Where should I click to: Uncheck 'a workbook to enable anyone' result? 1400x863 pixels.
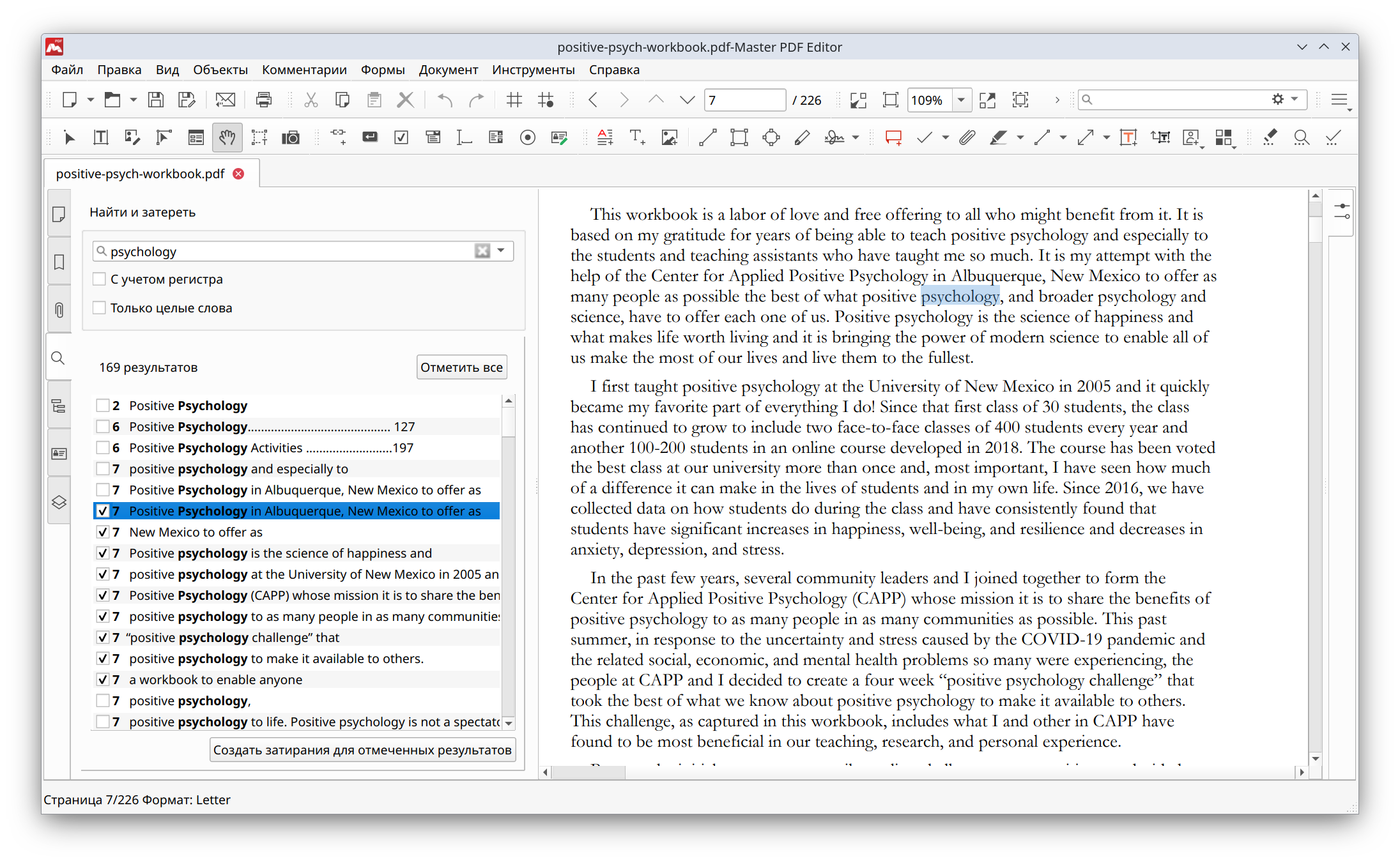tap(102, 680)
